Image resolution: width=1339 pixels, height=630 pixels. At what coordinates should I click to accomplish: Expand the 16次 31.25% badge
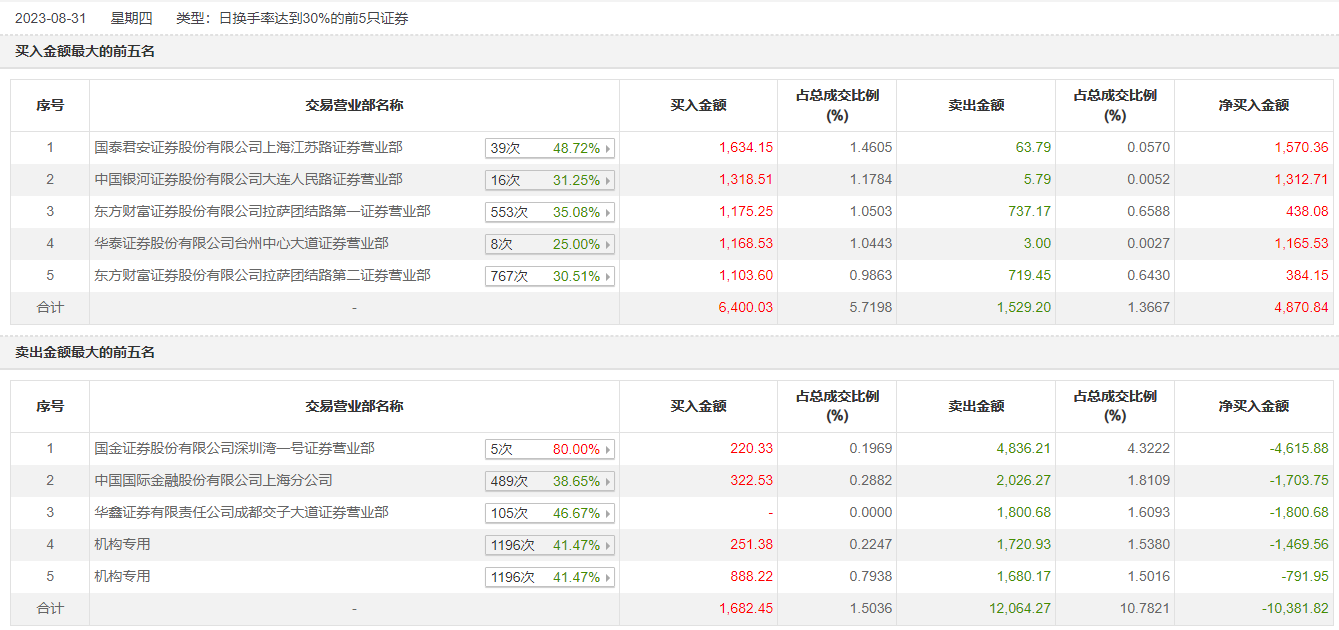(x=550, y=180)
